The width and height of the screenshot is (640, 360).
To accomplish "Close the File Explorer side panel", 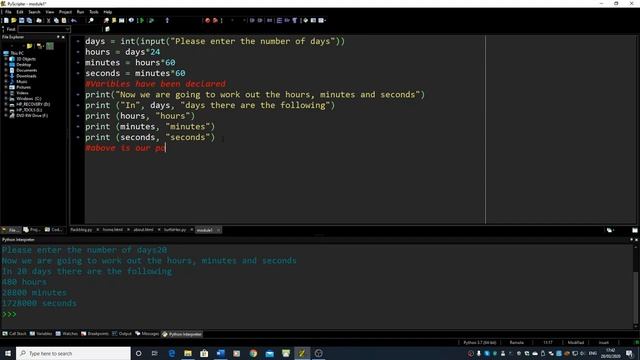I will click(63, 37).
